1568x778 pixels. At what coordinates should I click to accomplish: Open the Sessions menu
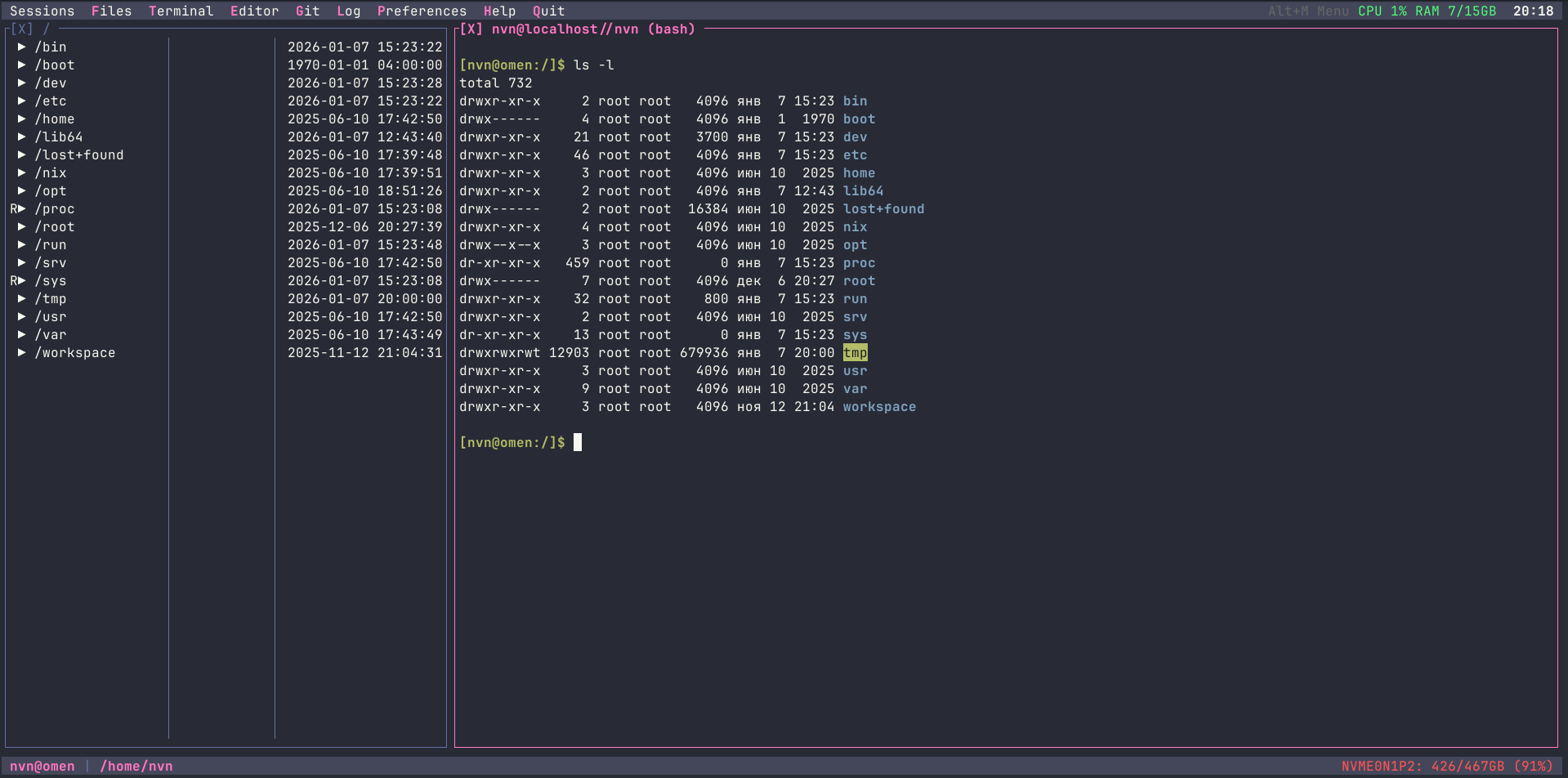[x=42, y=11]
